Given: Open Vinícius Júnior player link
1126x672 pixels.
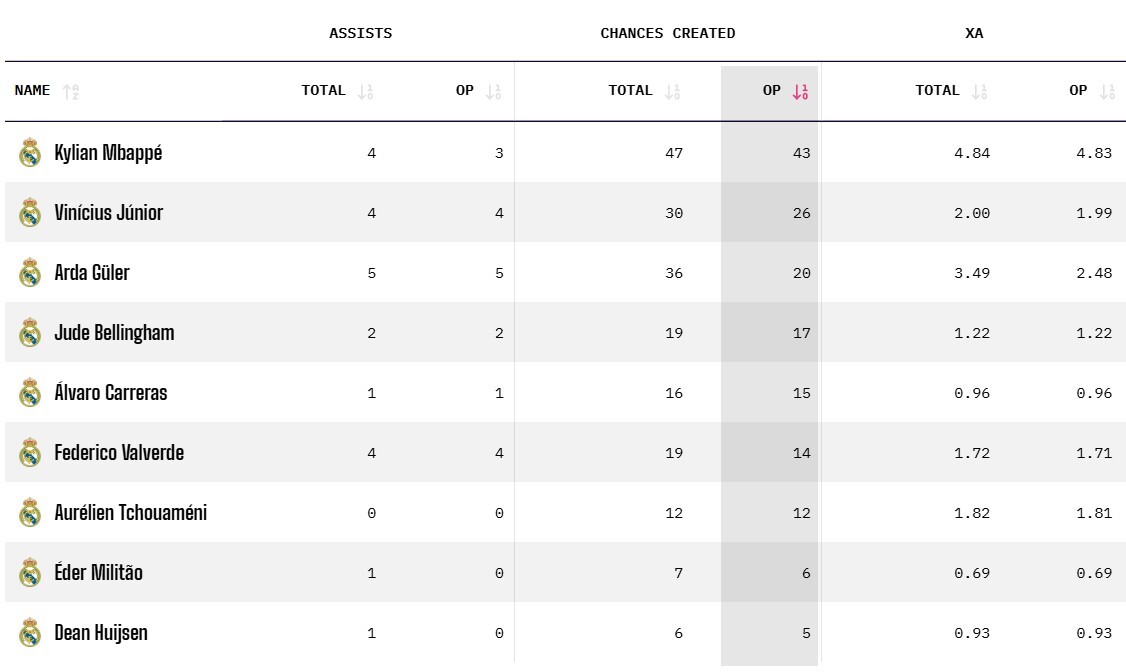Looking at the screenshot, I should [108, 213].
